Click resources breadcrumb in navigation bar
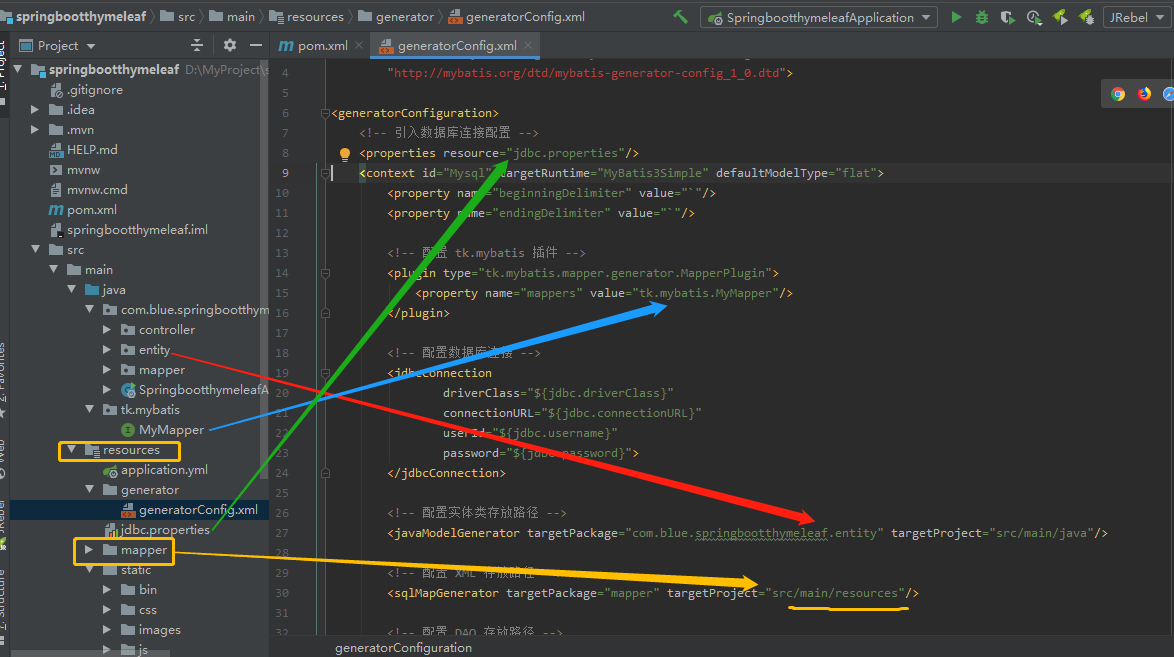The image size is (1174, 657). [306, 16]
